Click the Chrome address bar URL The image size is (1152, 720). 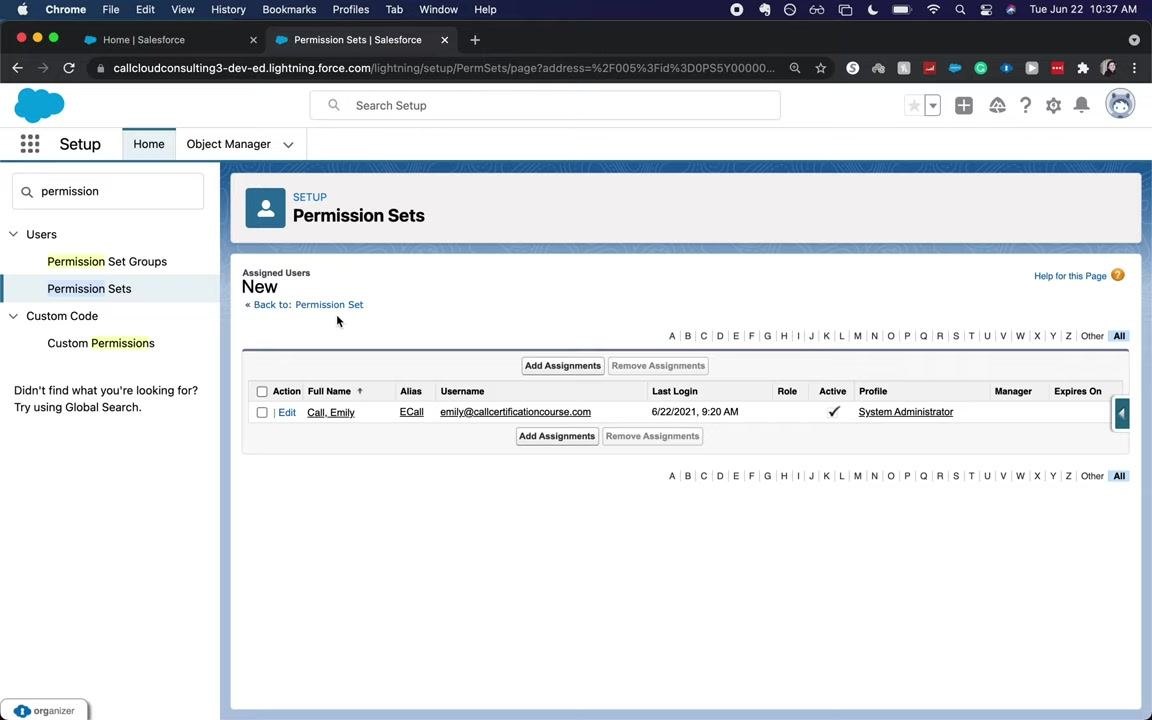[x=444, y=68]
